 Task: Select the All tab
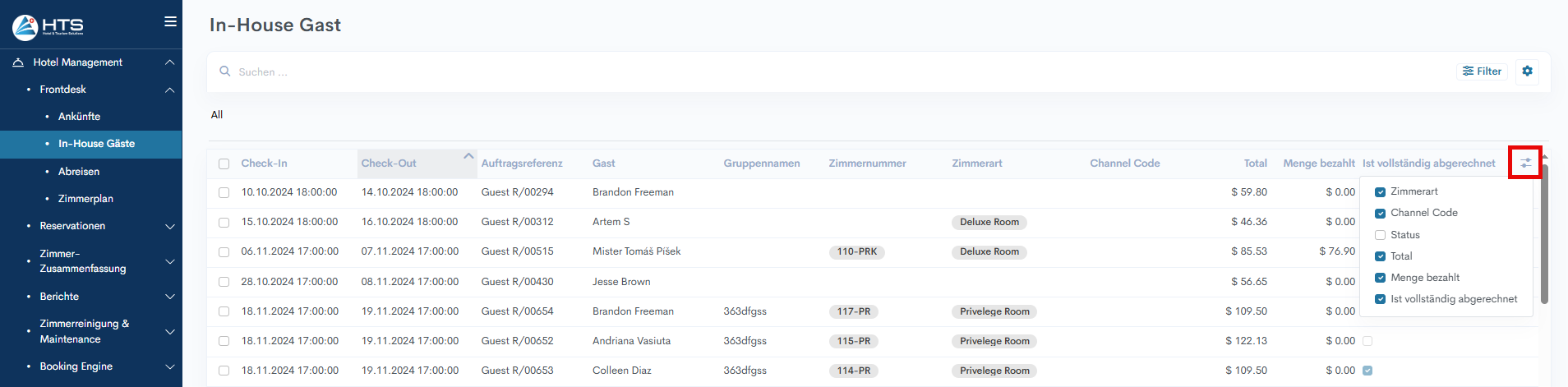click(x=217, y=115)
